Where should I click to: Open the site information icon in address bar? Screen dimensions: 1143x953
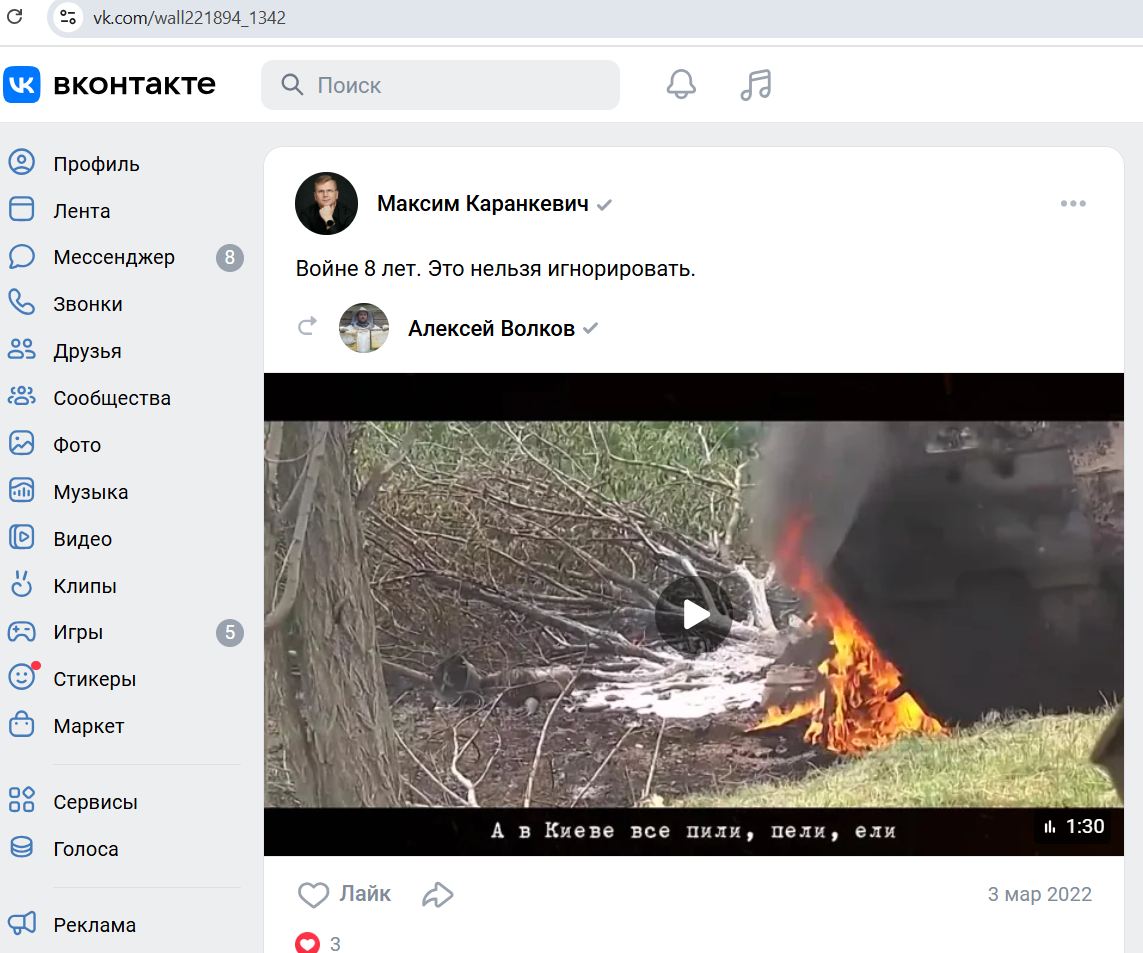click(67, 17)
